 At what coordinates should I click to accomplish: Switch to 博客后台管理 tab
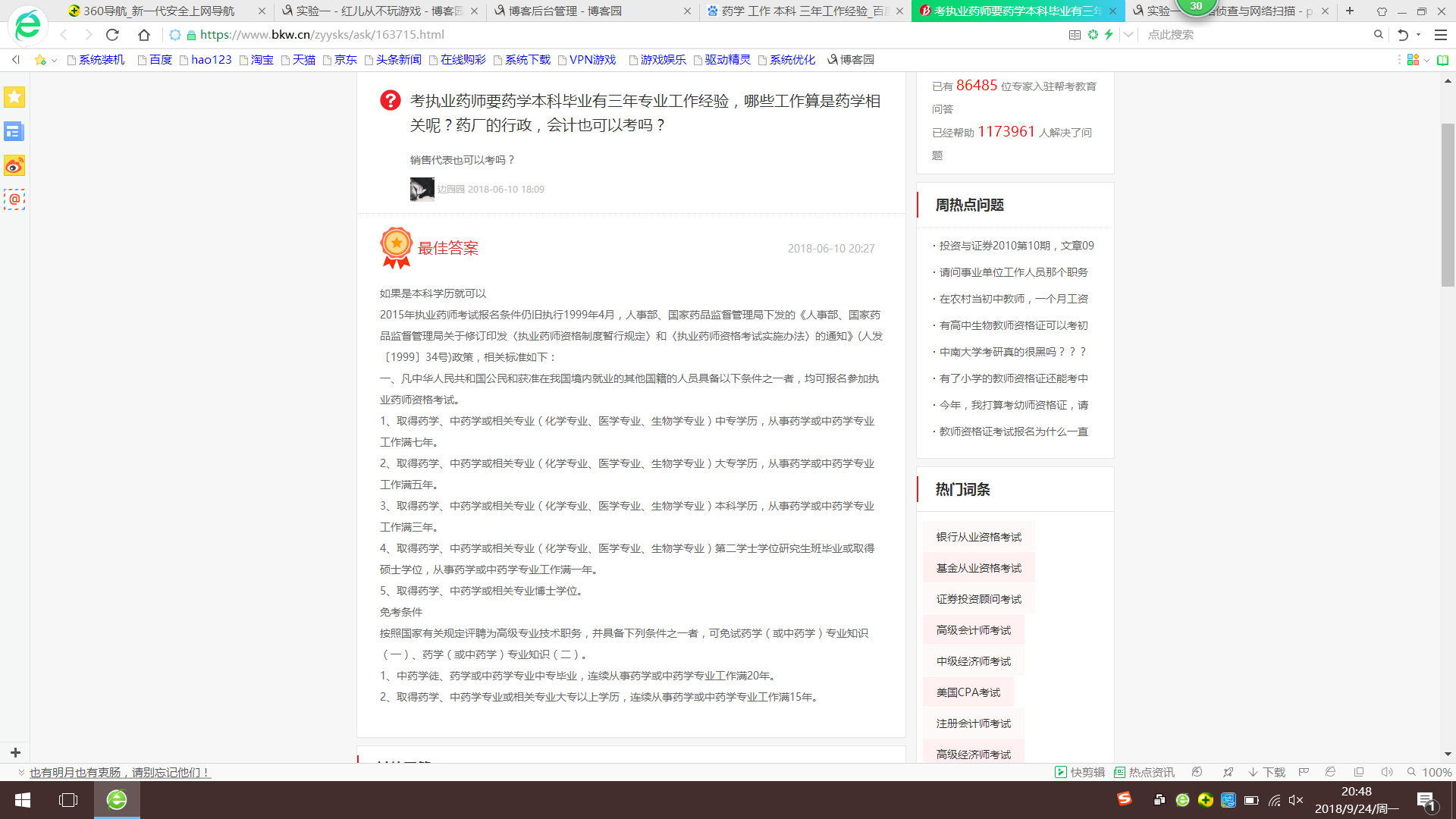pyautogui.click(x=564, y=11)
